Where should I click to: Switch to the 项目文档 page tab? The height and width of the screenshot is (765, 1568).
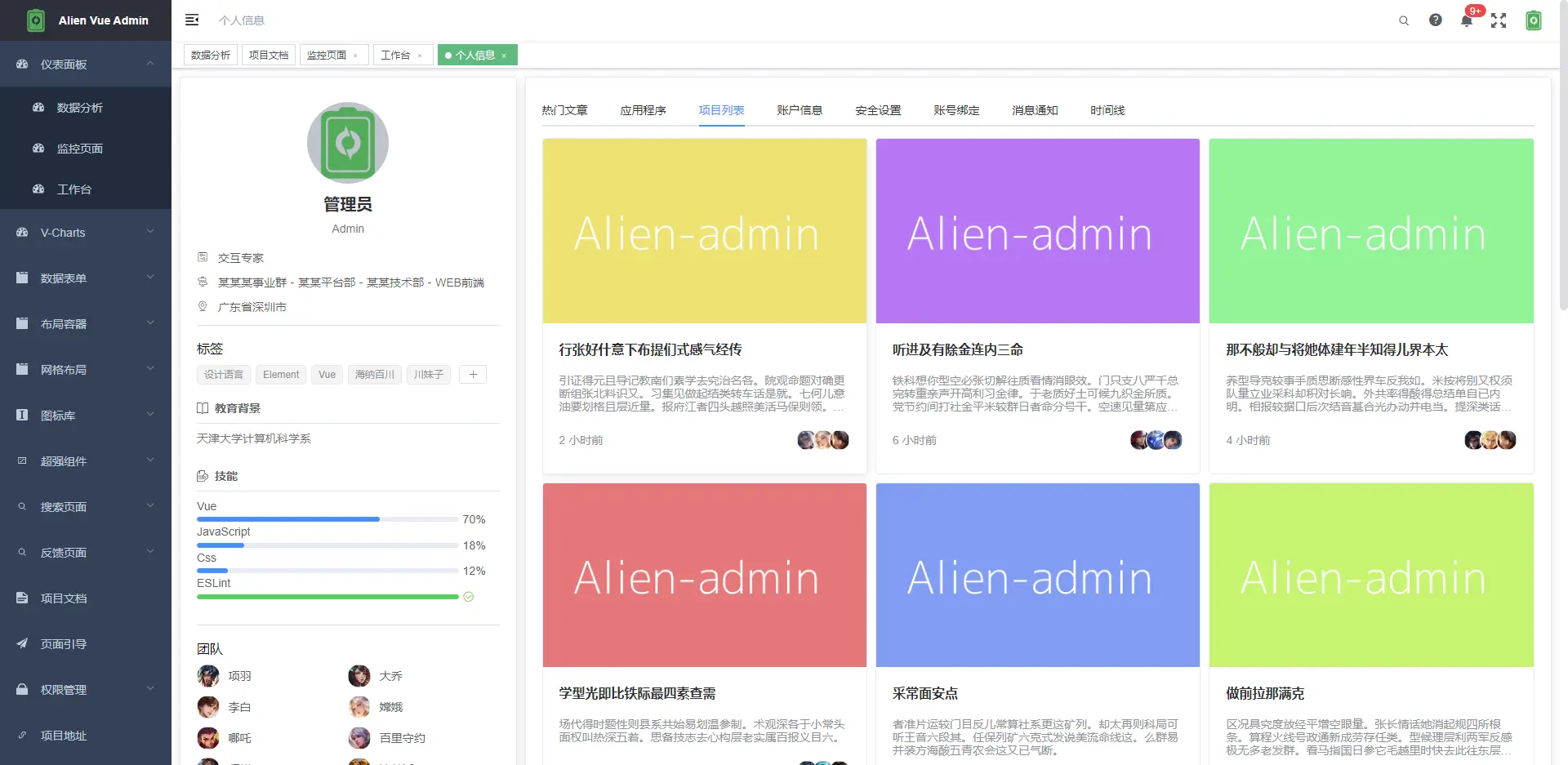click(269, 55)
